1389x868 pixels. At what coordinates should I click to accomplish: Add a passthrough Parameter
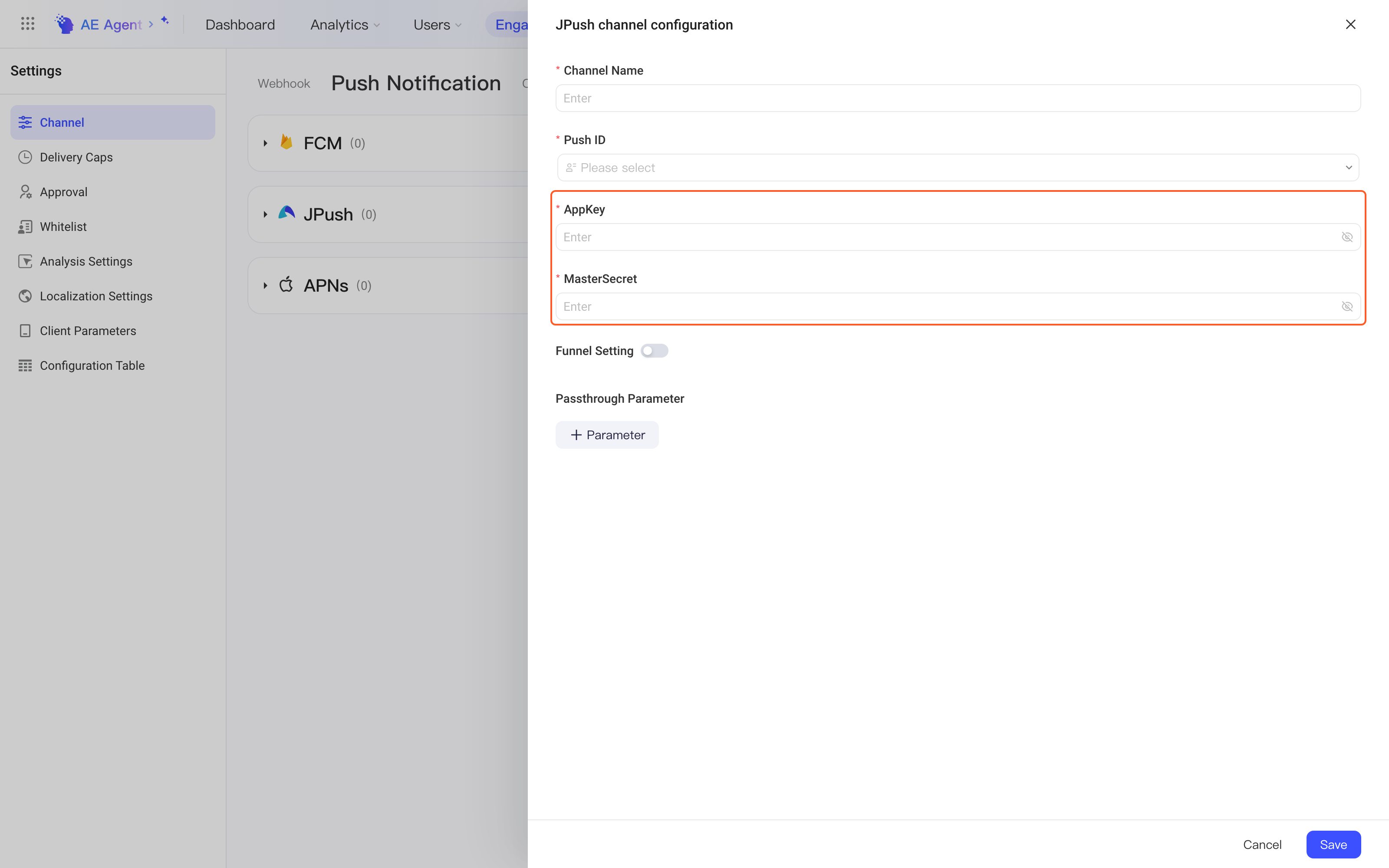click(x=607, y=434)
